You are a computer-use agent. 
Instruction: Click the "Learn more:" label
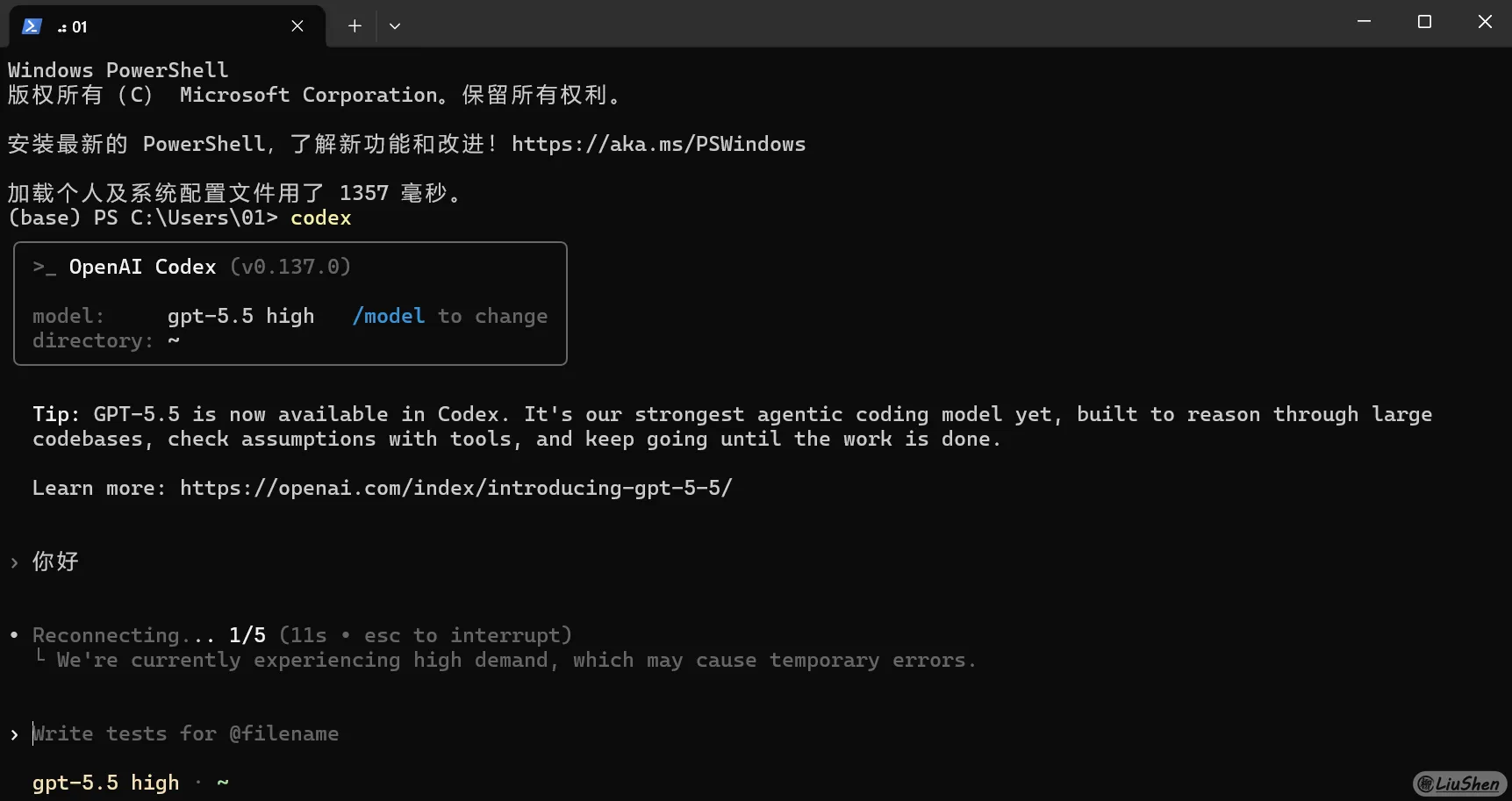(99, 488)
